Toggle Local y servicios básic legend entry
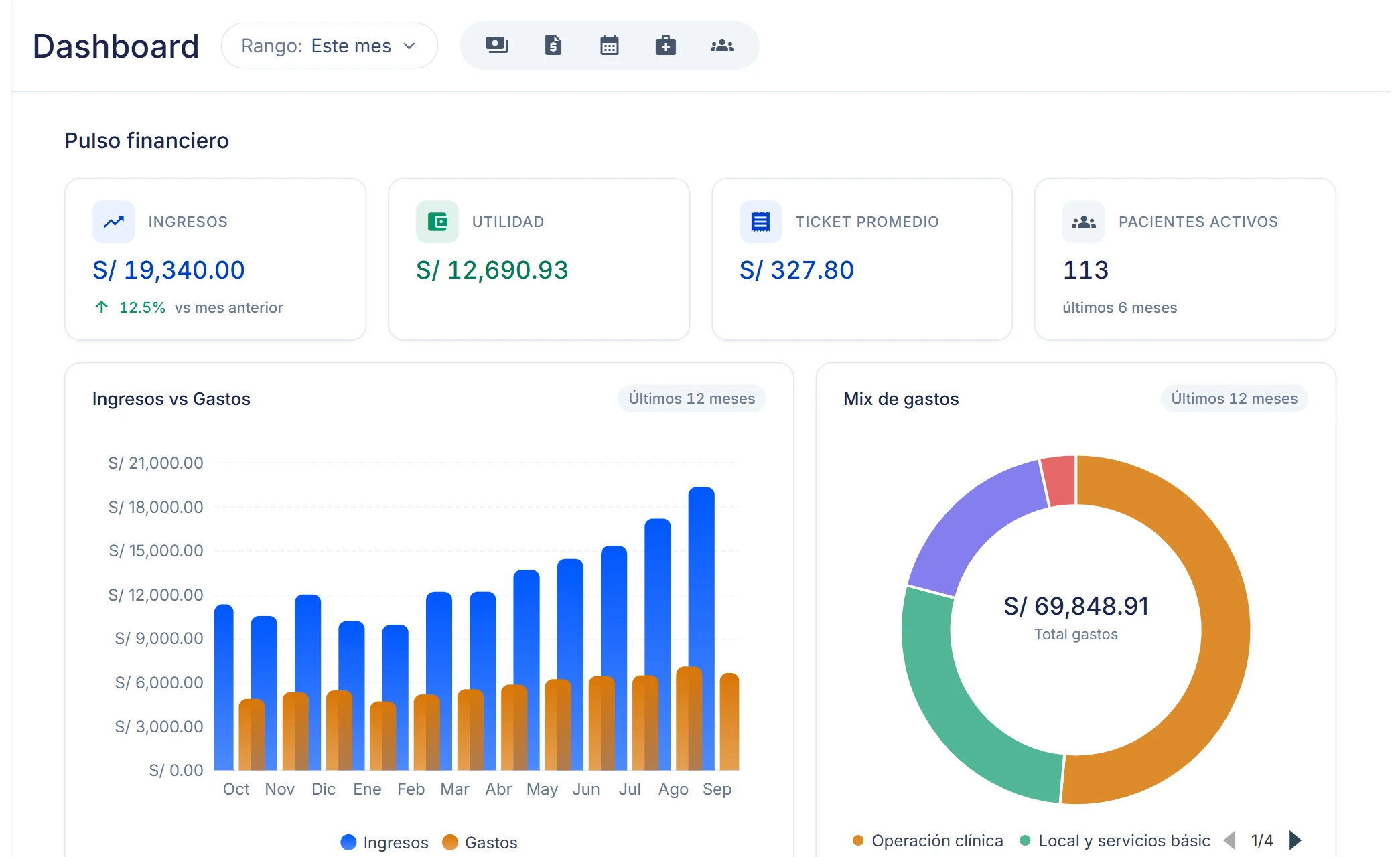 click(1115, 840)
